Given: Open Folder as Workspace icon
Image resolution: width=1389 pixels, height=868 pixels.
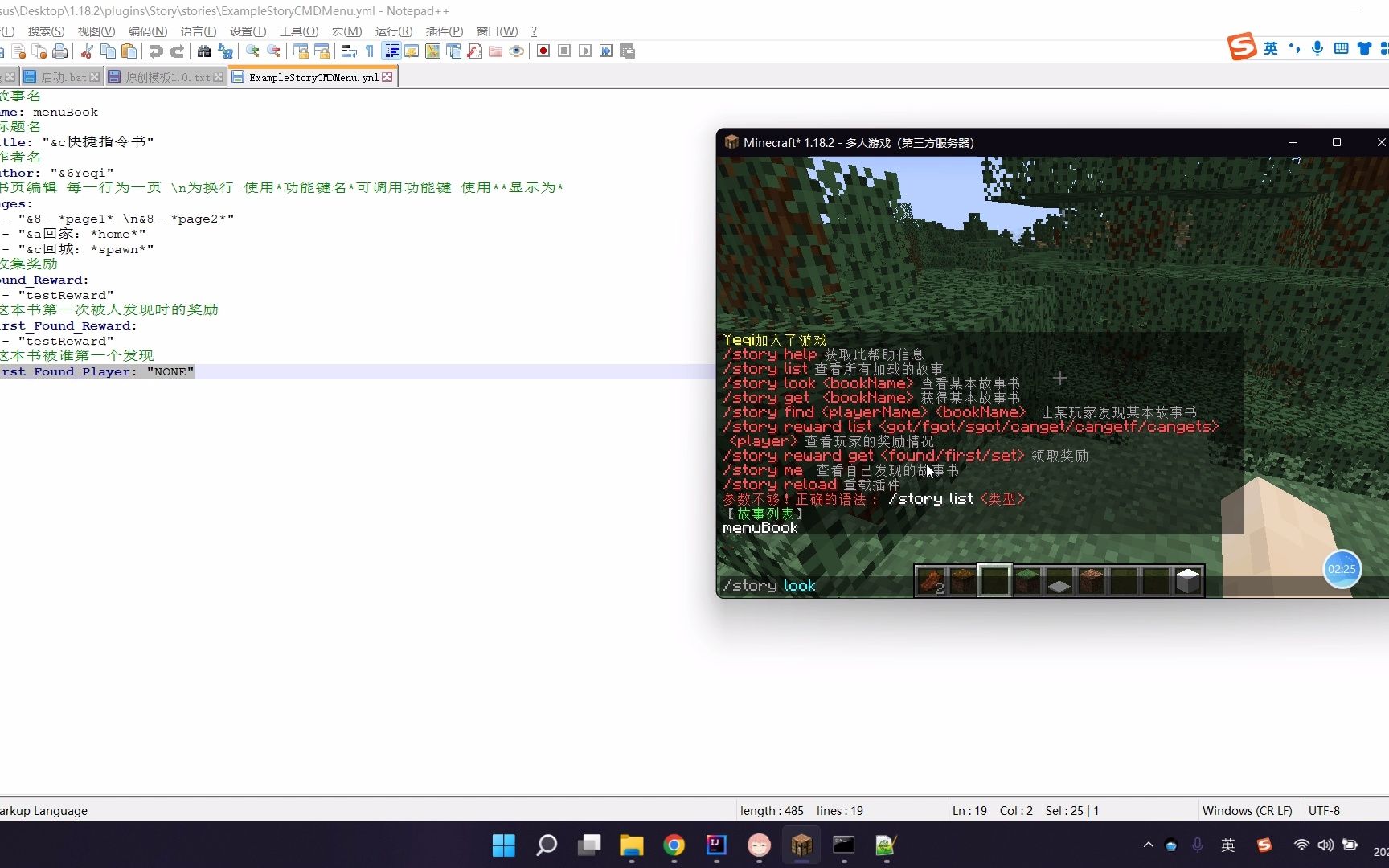Looking at the screenshot, I should pos(495,51).
